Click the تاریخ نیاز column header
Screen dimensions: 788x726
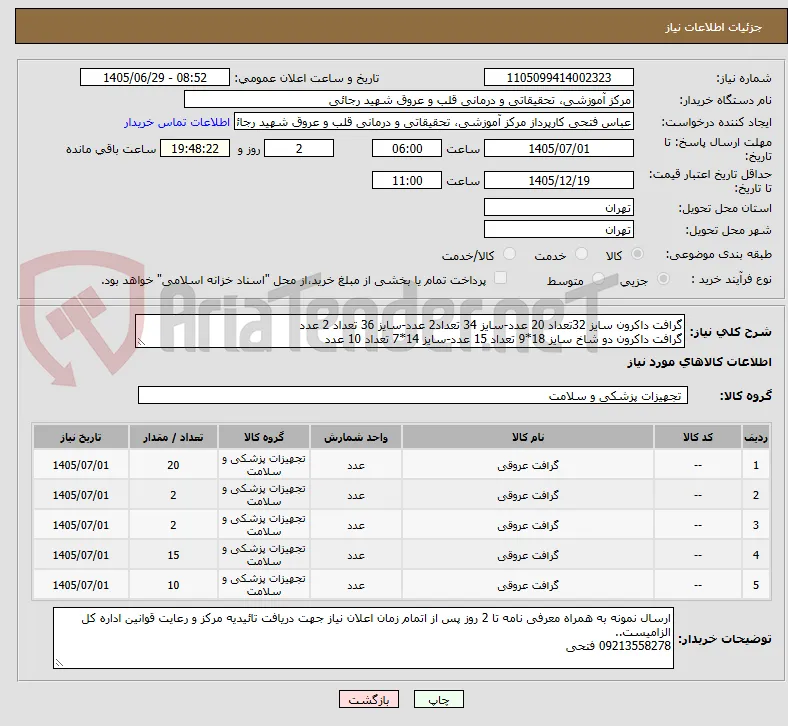tap(81, 437)
